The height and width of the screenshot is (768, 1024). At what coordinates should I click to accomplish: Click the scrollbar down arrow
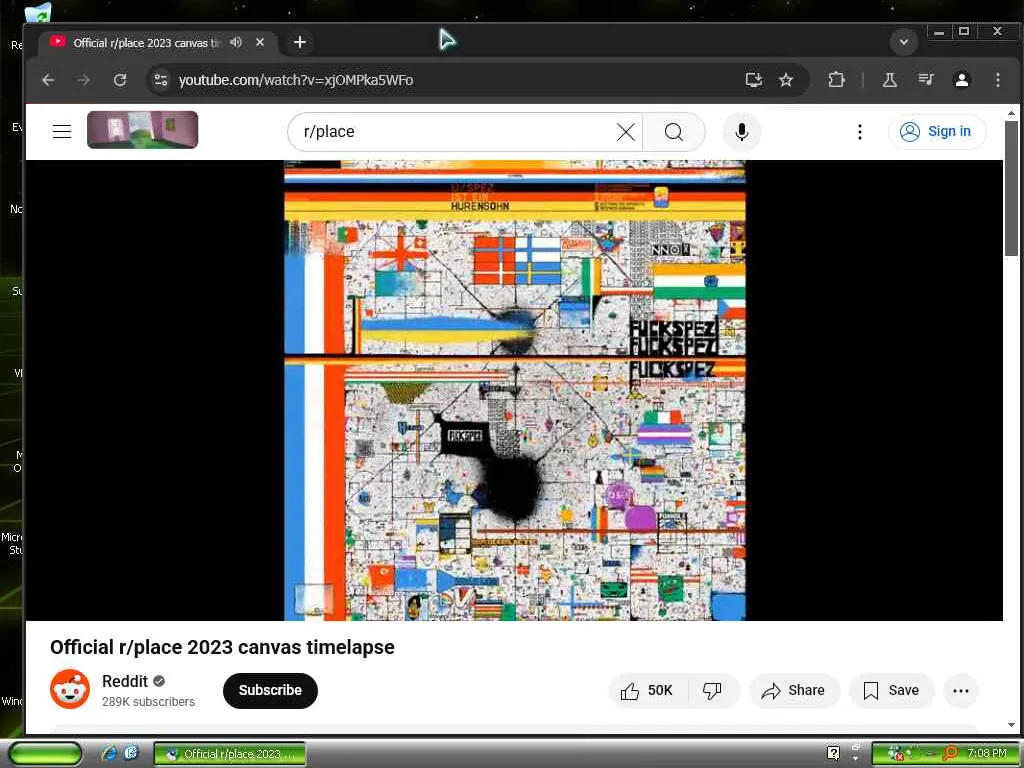(1011, 724)
